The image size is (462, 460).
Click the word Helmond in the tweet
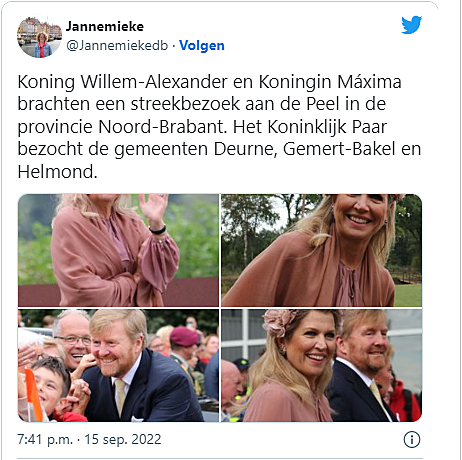[x=57, y=172]
